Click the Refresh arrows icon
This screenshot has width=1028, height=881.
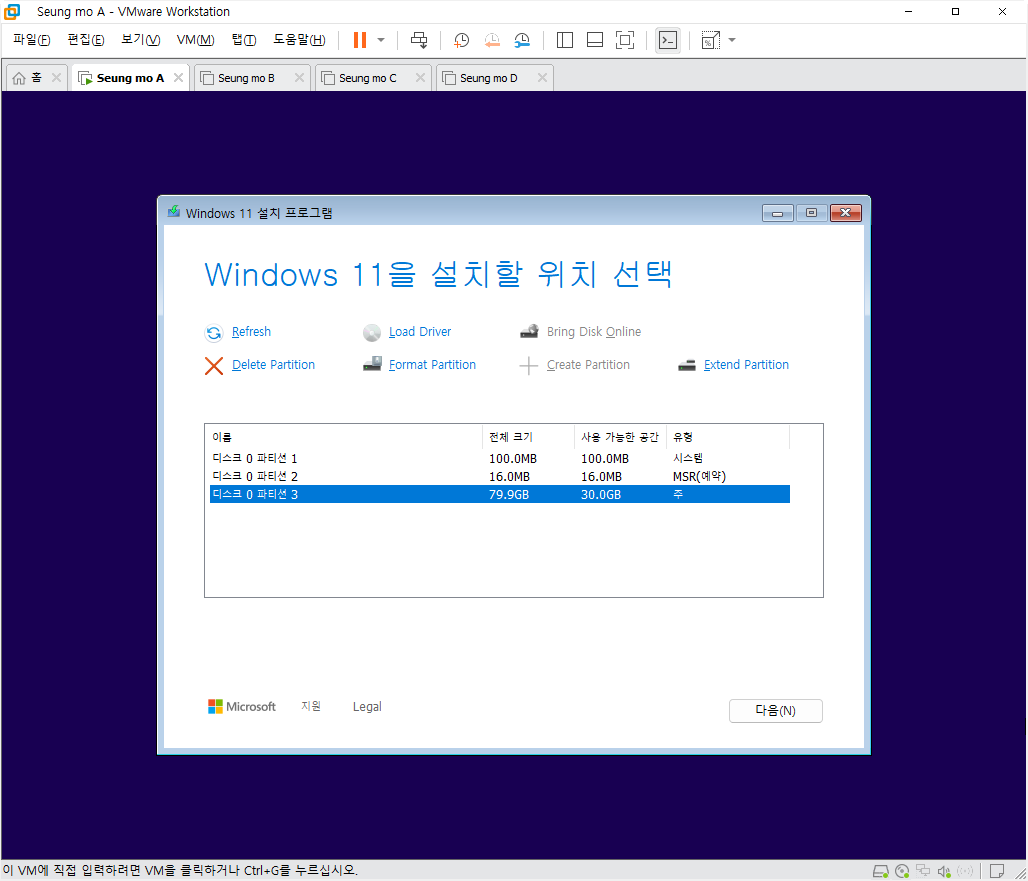coord(214,333)
